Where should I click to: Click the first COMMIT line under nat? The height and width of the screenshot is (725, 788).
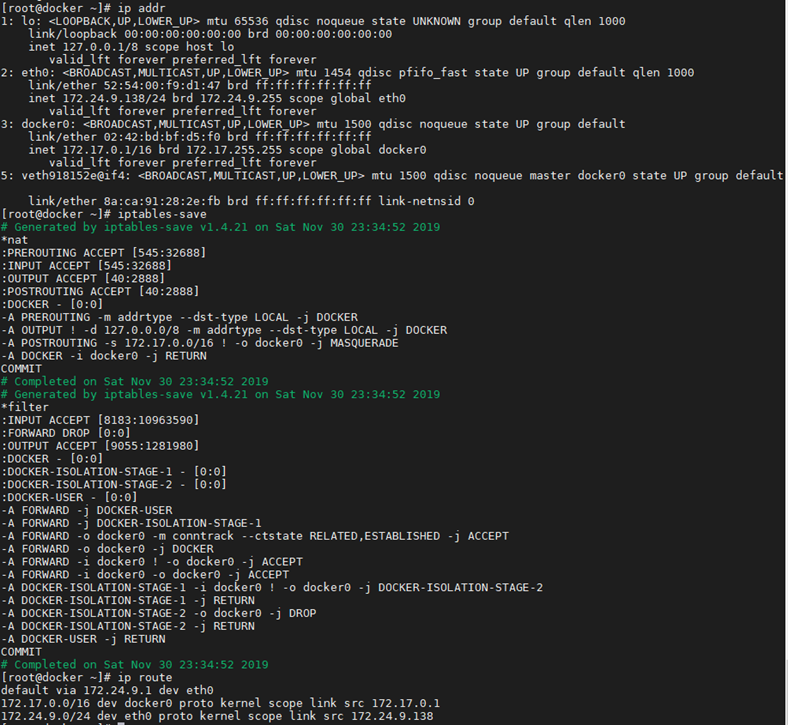click(x=22, y=368)
